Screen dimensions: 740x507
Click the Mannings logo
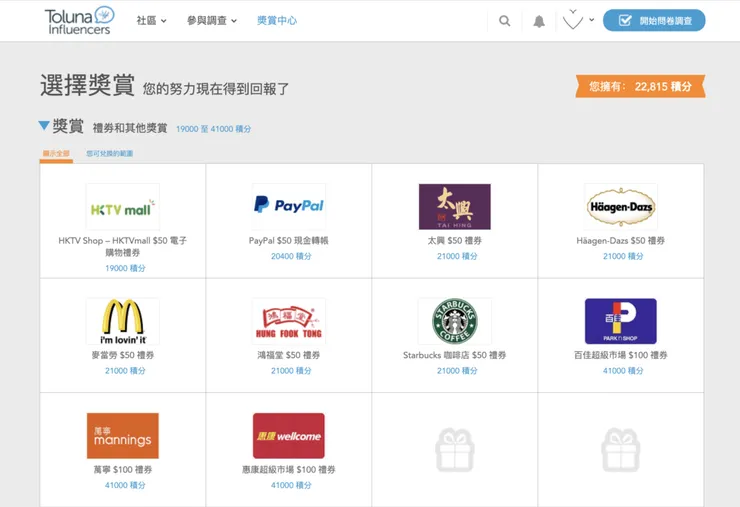[x=123, y=436]
